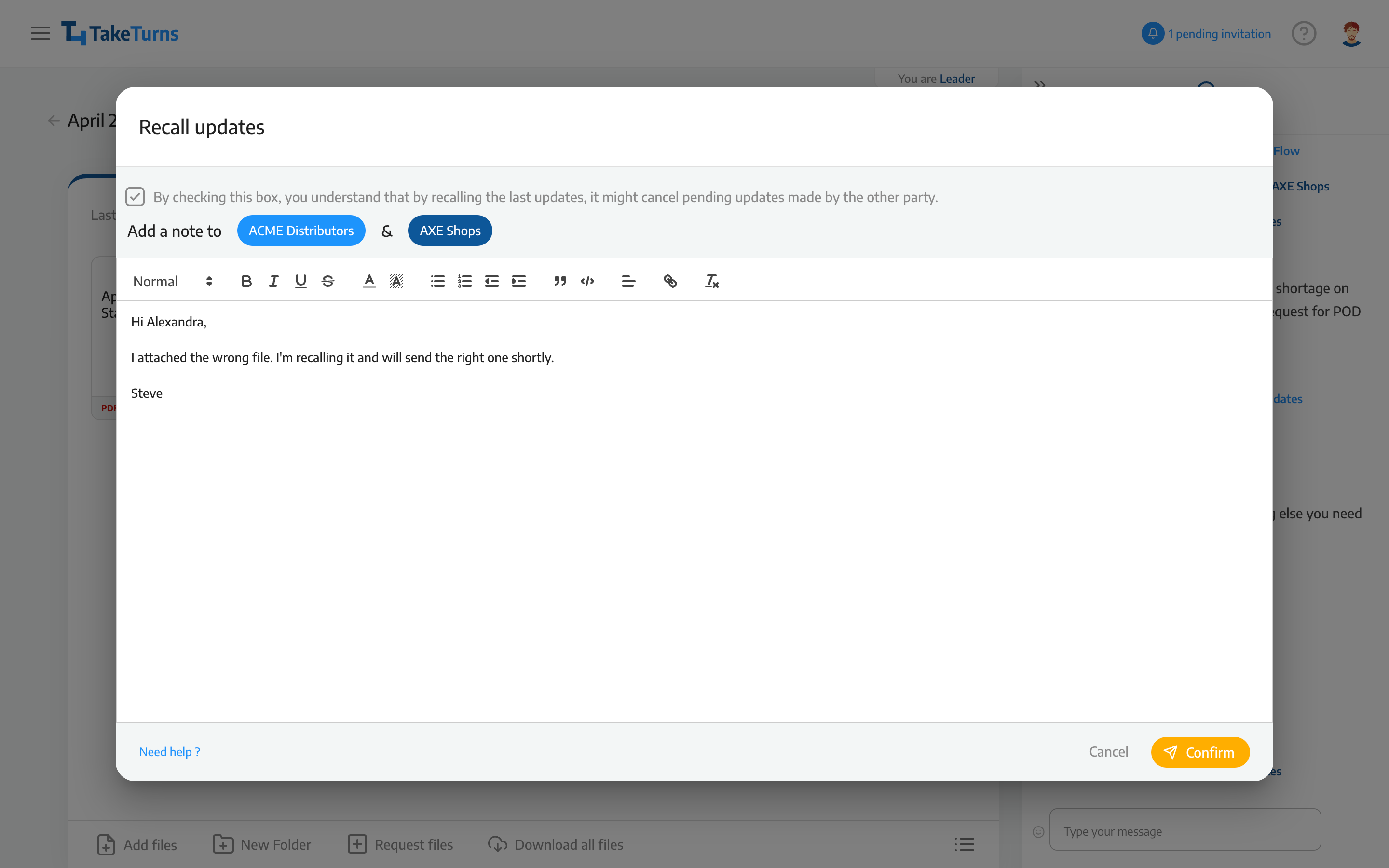Insert a numbered list
The width and height of the screenshot is (1389, 868).
[x=464, y=281]
